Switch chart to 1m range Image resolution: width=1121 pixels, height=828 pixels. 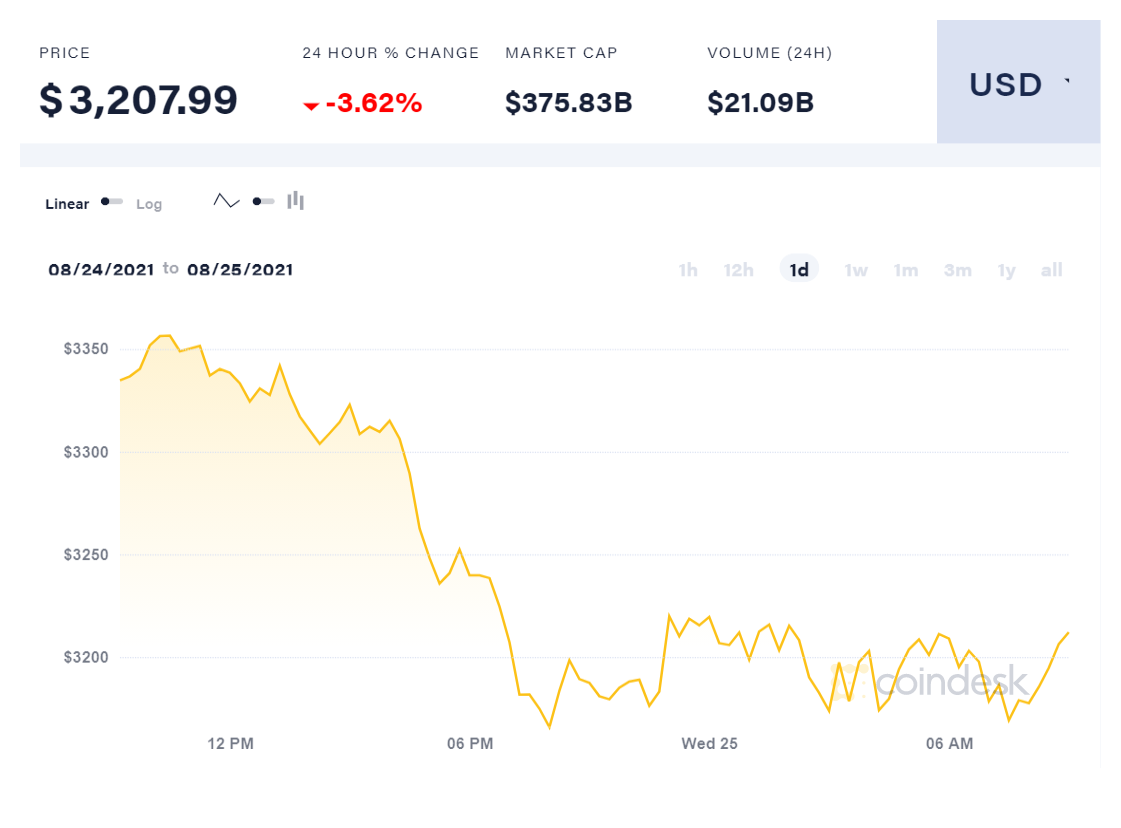click(906, 270)
